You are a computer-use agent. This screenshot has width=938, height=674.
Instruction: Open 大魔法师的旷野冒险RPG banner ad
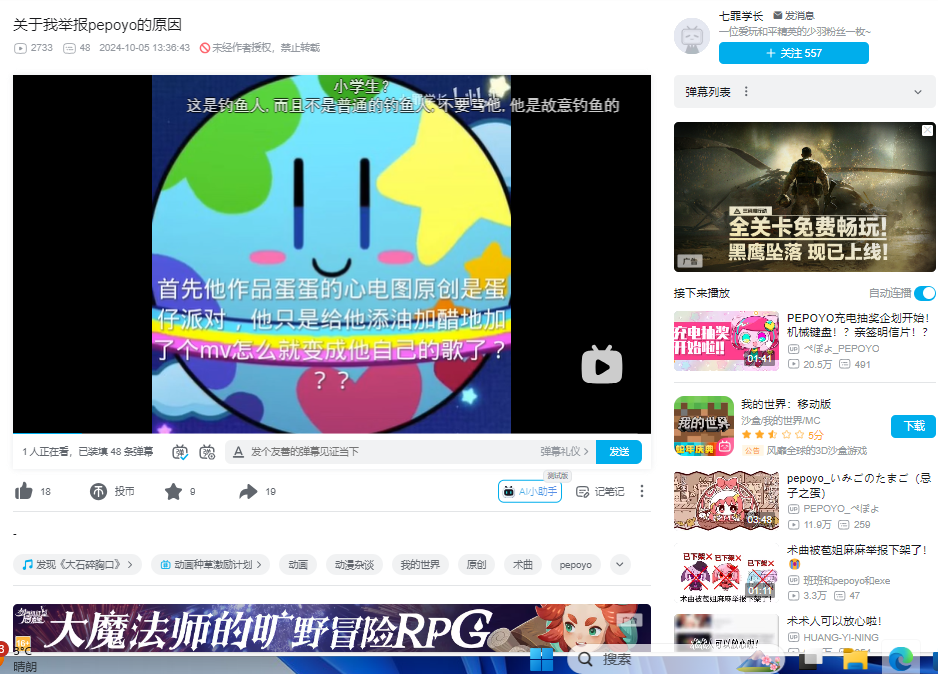[332, 628]
